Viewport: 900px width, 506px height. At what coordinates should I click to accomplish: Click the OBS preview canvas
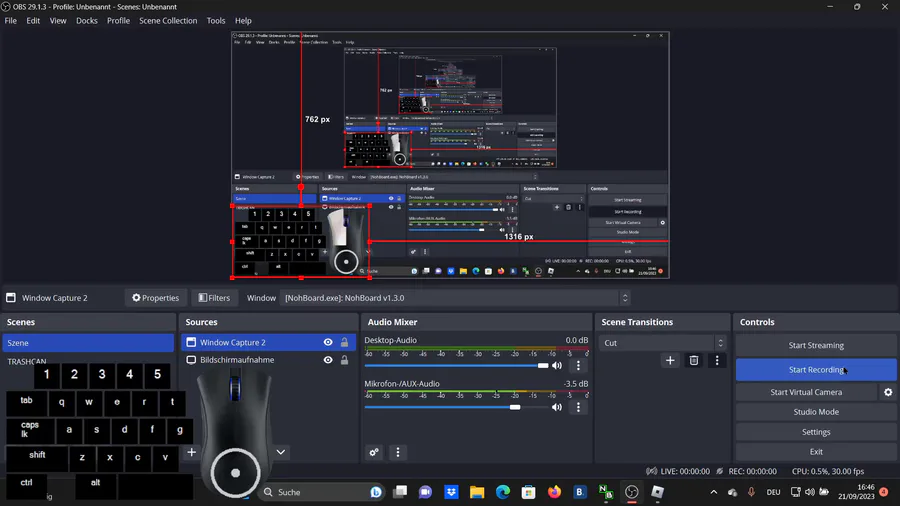coord(450,155)
